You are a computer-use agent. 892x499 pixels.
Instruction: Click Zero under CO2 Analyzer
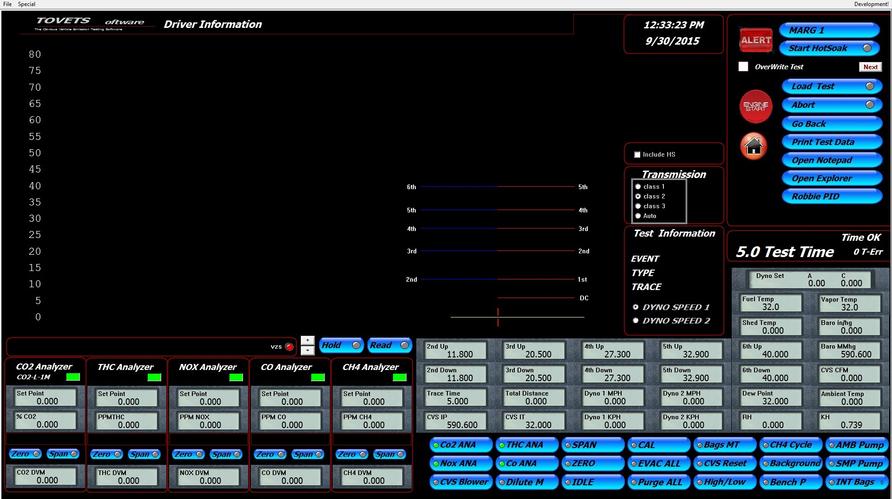point(25,454)
